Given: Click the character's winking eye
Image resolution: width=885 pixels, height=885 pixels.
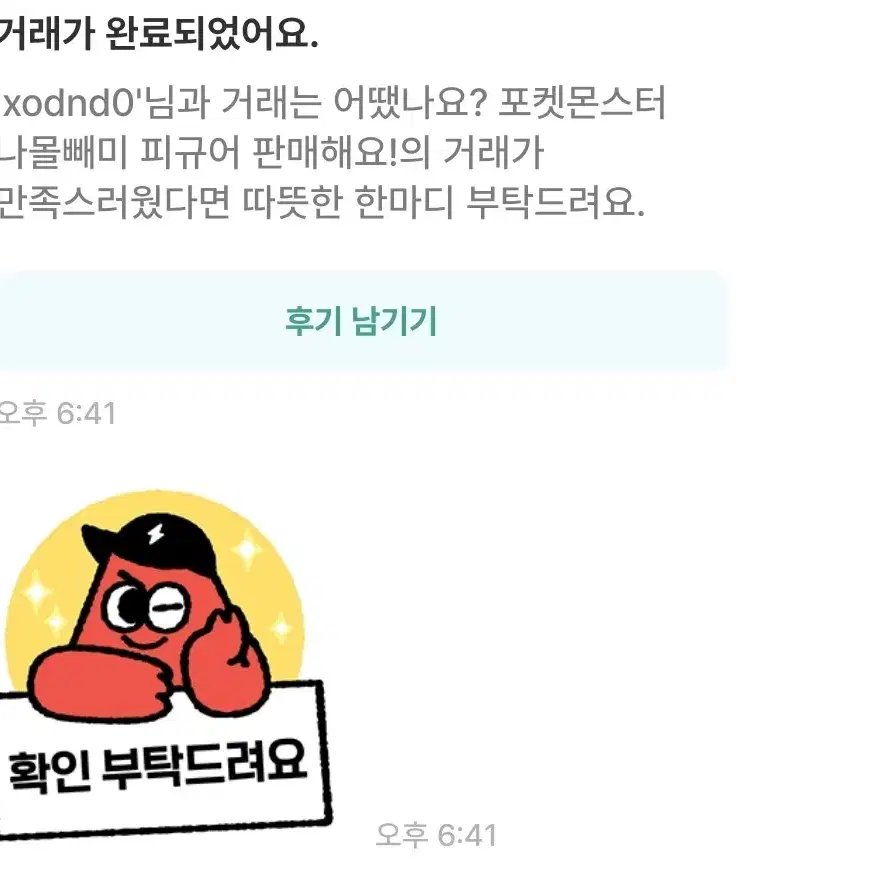Looking at the screenshot, I should [x=168, y=607].
